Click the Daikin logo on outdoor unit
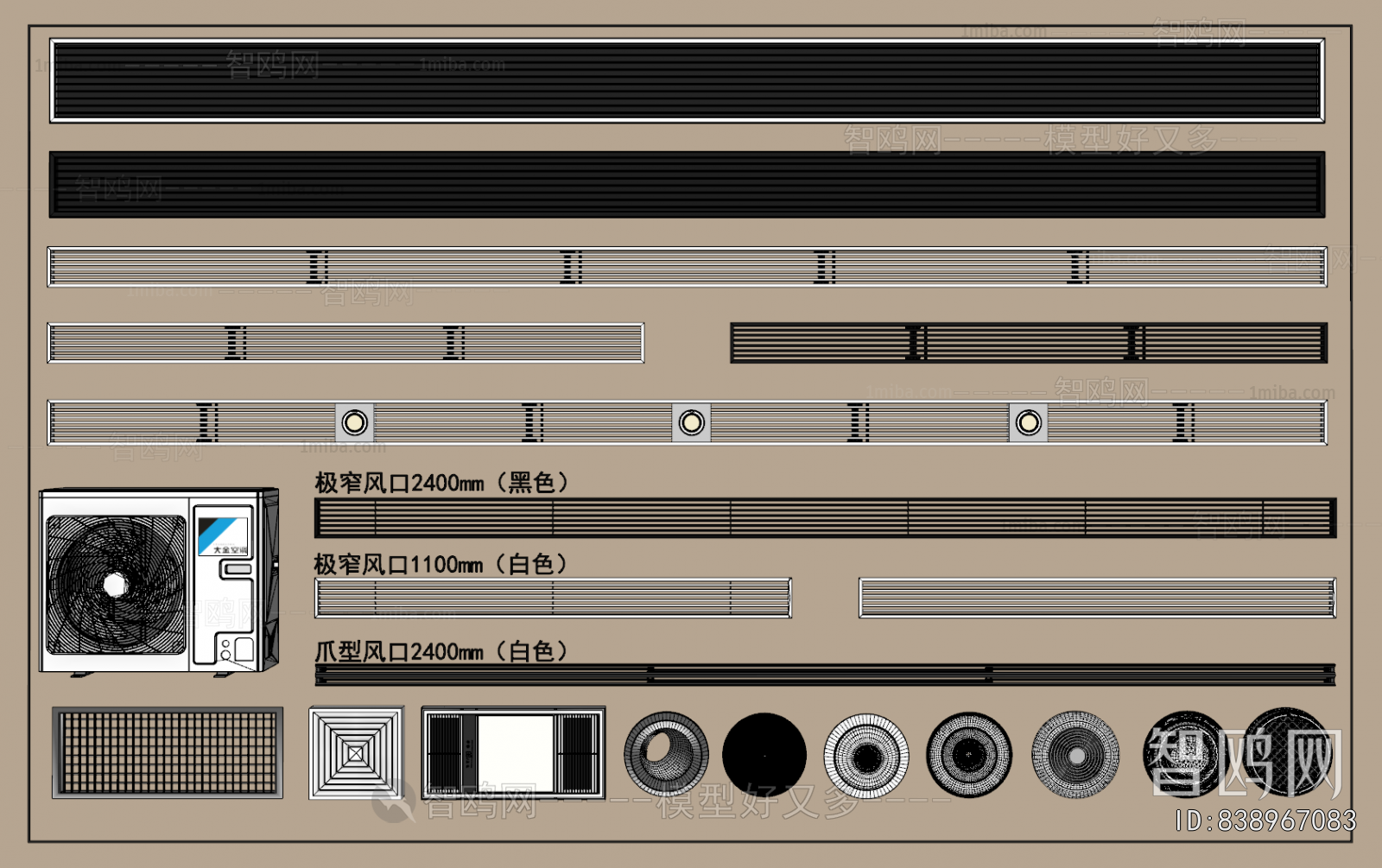The image size is (1382, 868). (x=223, y=535)
